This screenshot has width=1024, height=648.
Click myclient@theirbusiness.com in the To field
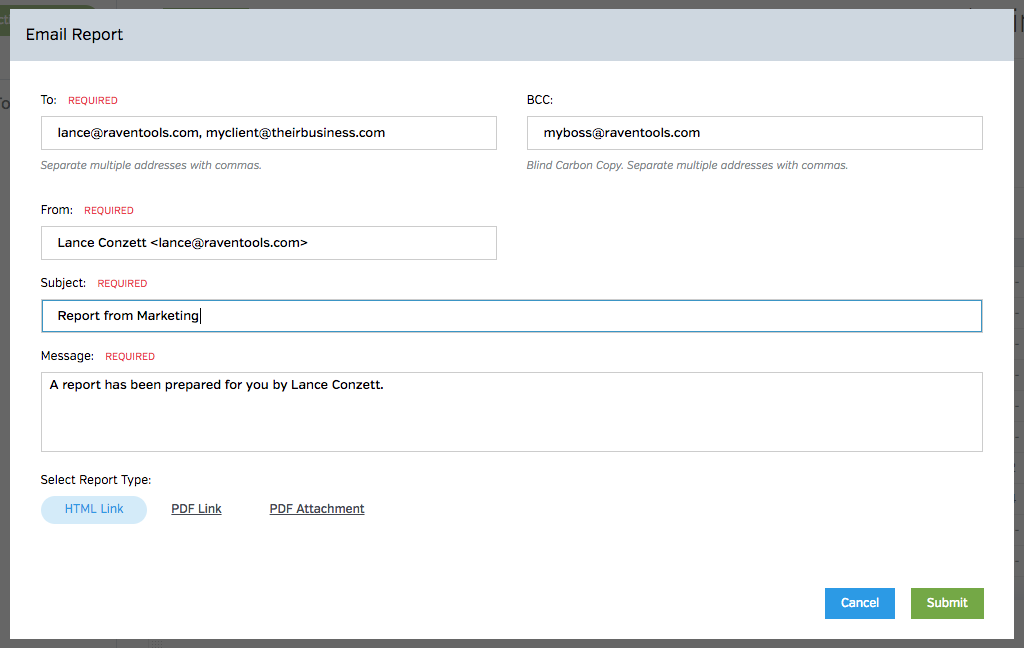click(x=295, y=133)
